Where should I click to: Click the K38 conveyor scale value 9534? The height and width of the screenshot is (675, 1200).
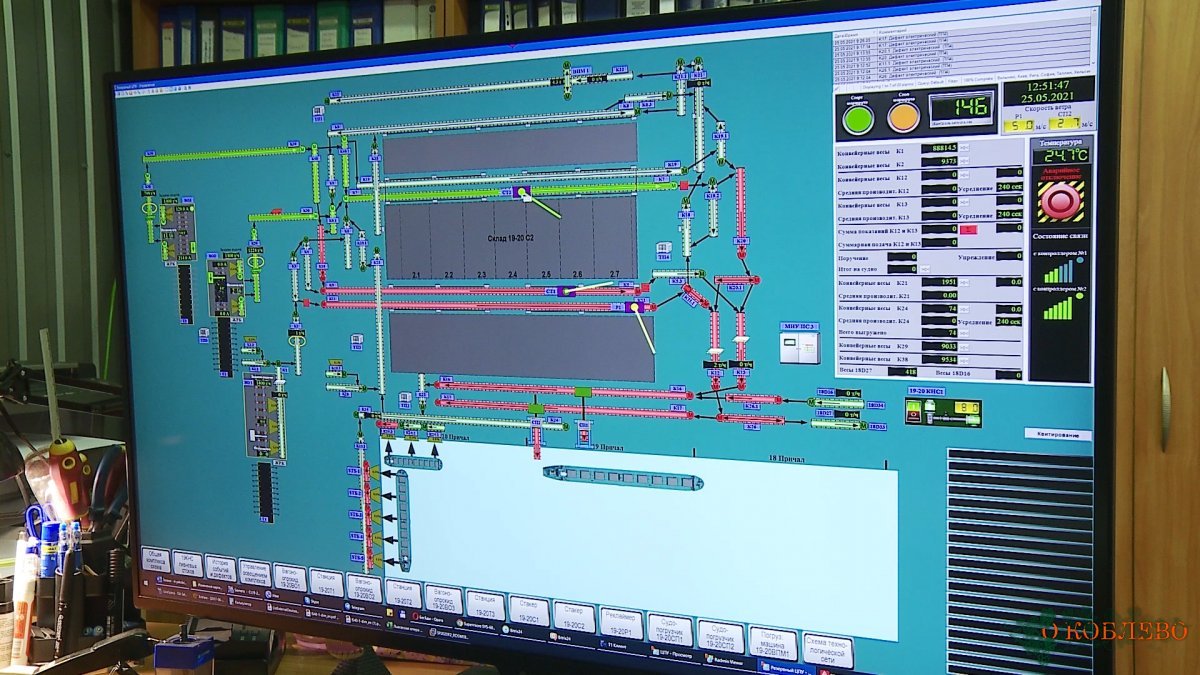click(x=939, y=359)
